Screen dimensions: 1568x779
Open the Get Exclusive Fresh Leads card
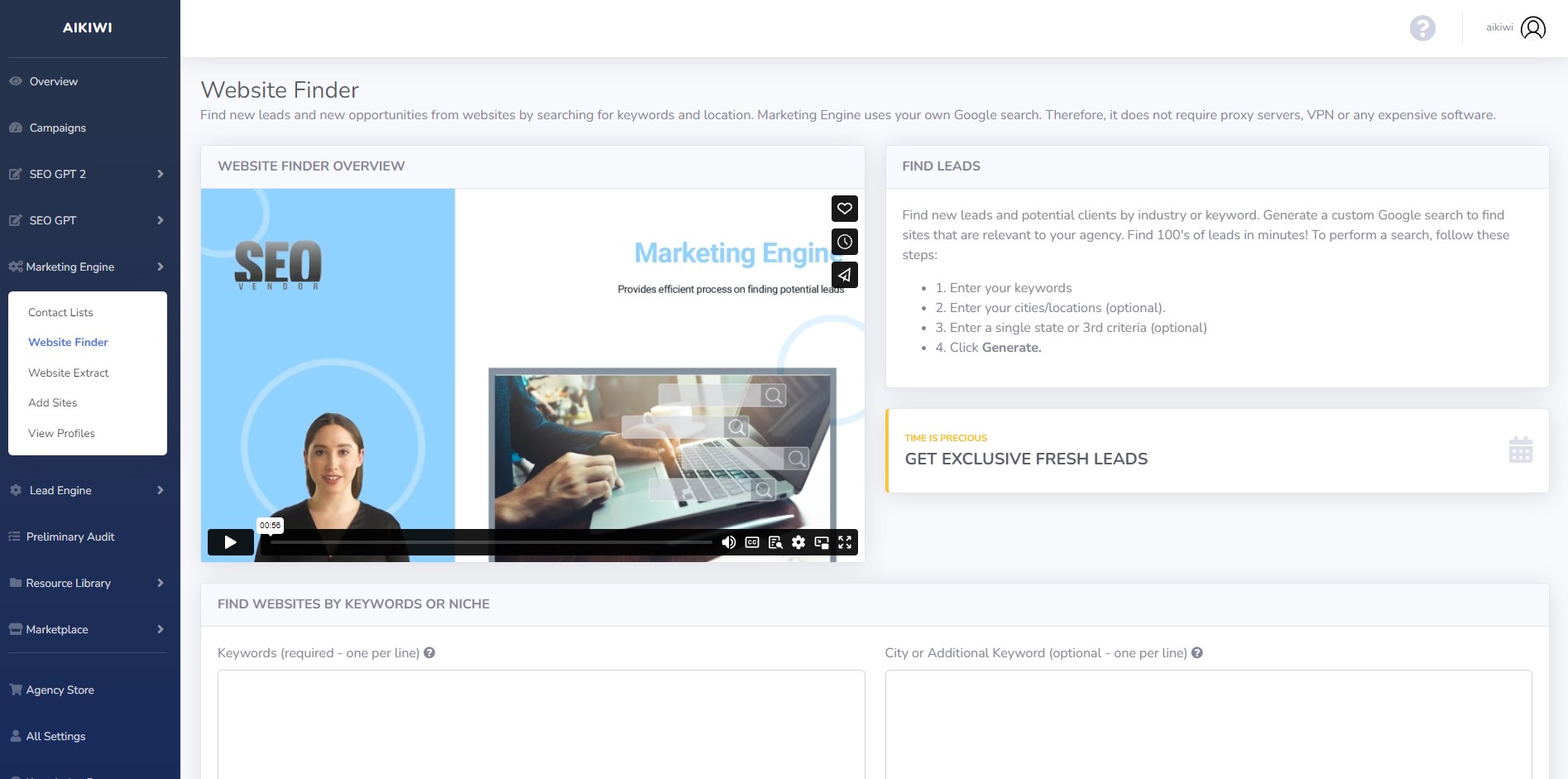pos(1217,450)
